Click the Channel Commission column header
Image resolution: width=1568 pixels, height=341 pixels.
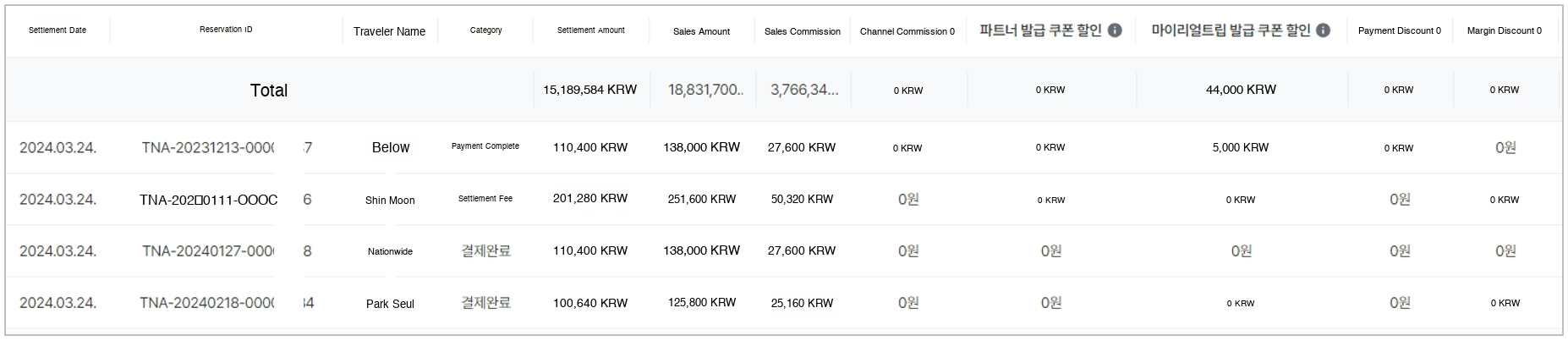tap(907, 31)
